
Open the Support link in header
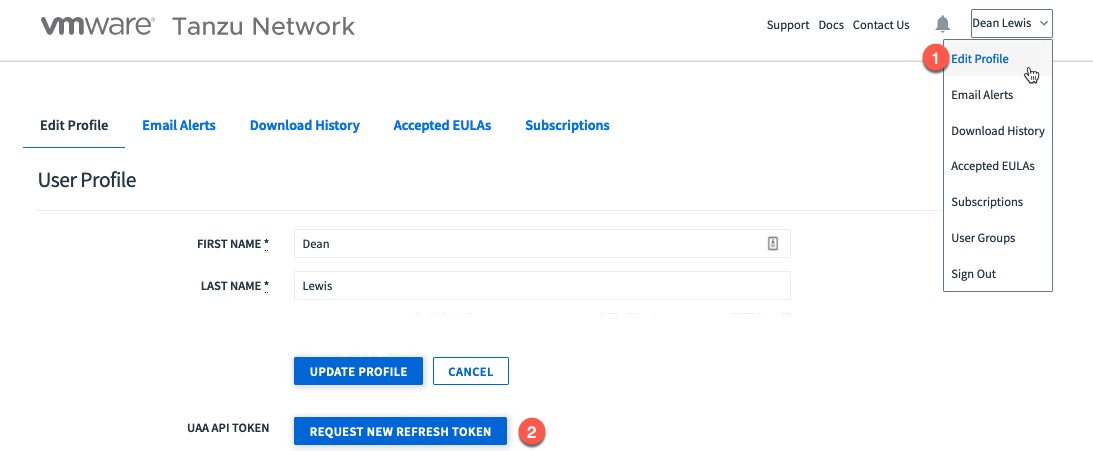click(788, 25)
